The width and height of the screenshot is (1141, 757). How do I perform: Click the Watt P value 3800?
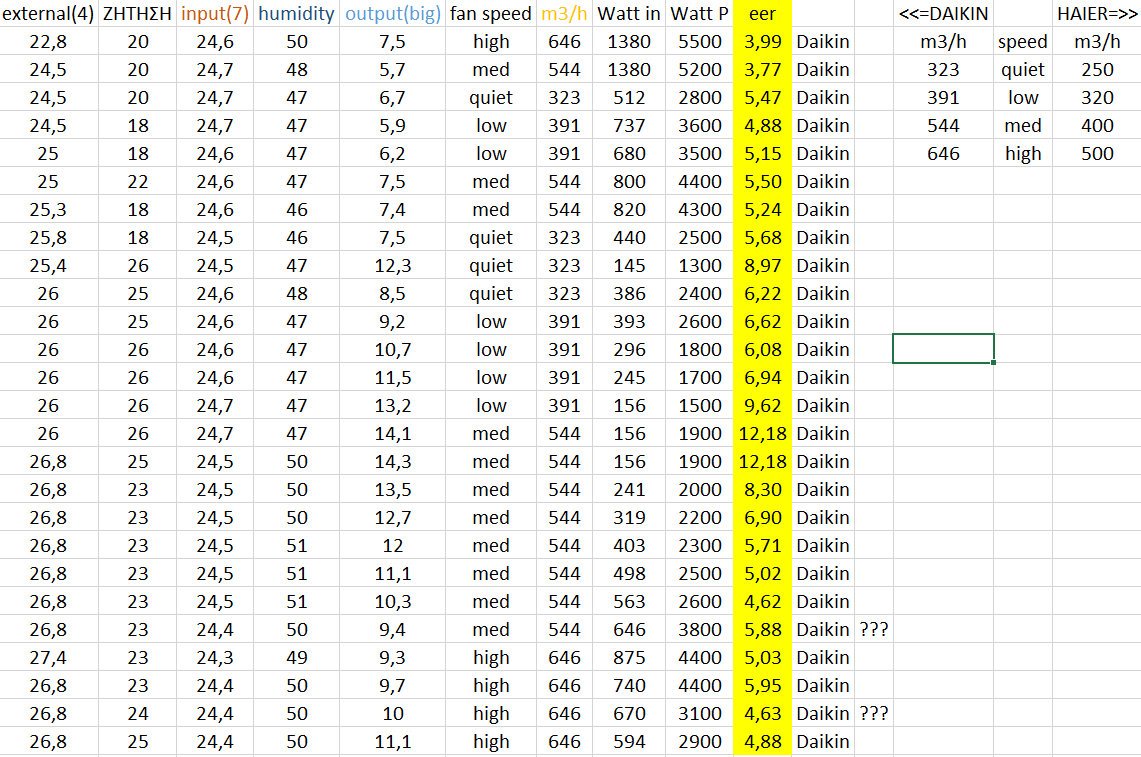tap(699, 630)
